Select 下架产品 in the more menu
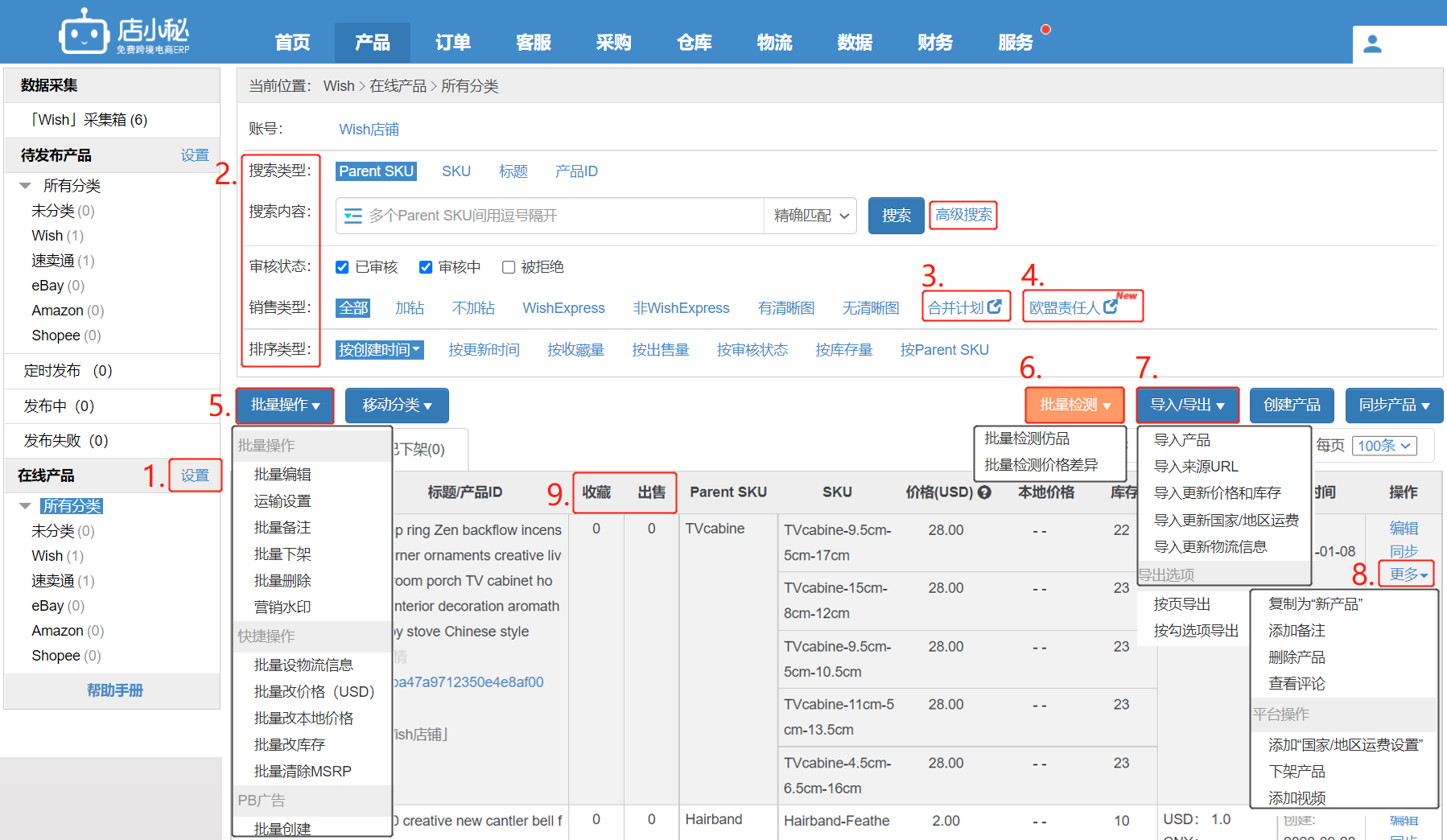The width and height of the screenshot is (1447, 840). [1297, 772]
